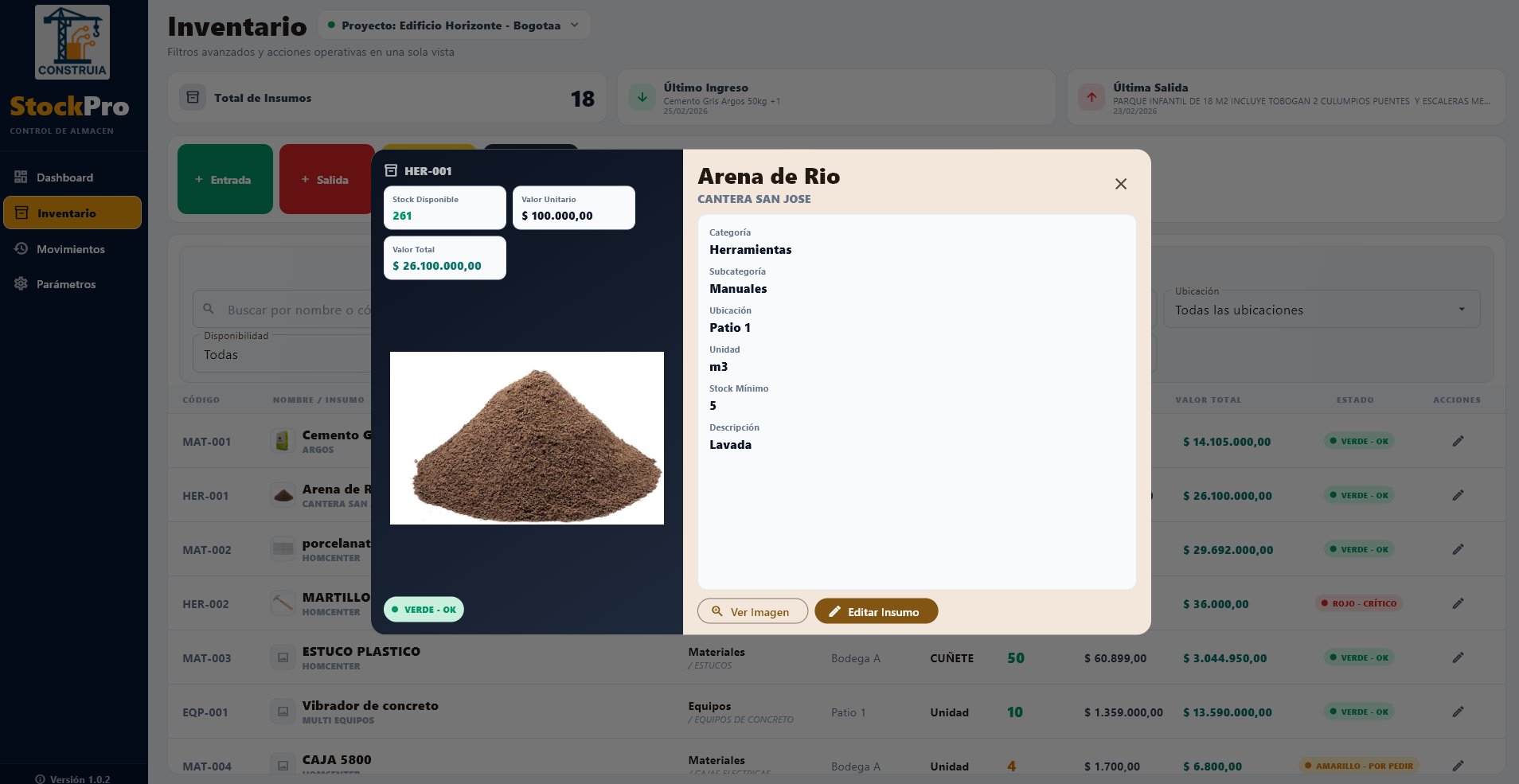Click the red Salida button
This screenshot has width=1519, height=784.
tap(326, 180)
